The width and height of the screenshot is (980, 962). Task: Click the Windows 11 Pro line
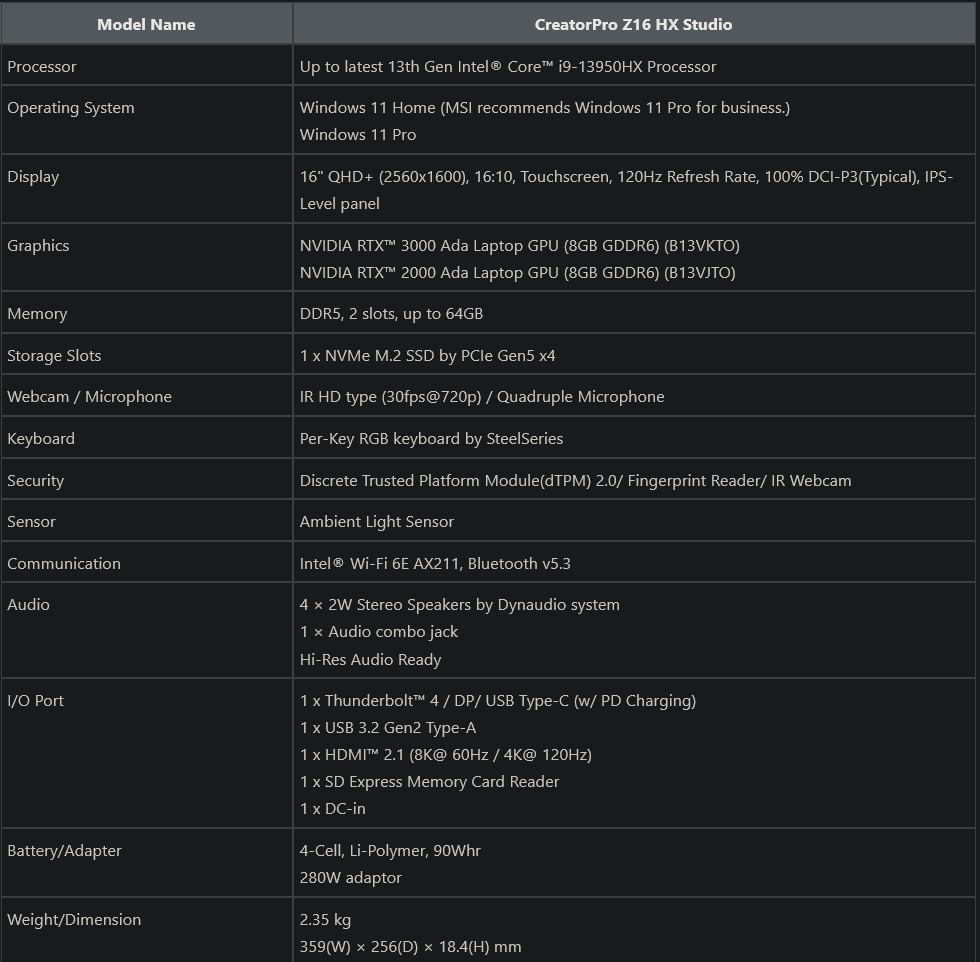coord(358,135)
